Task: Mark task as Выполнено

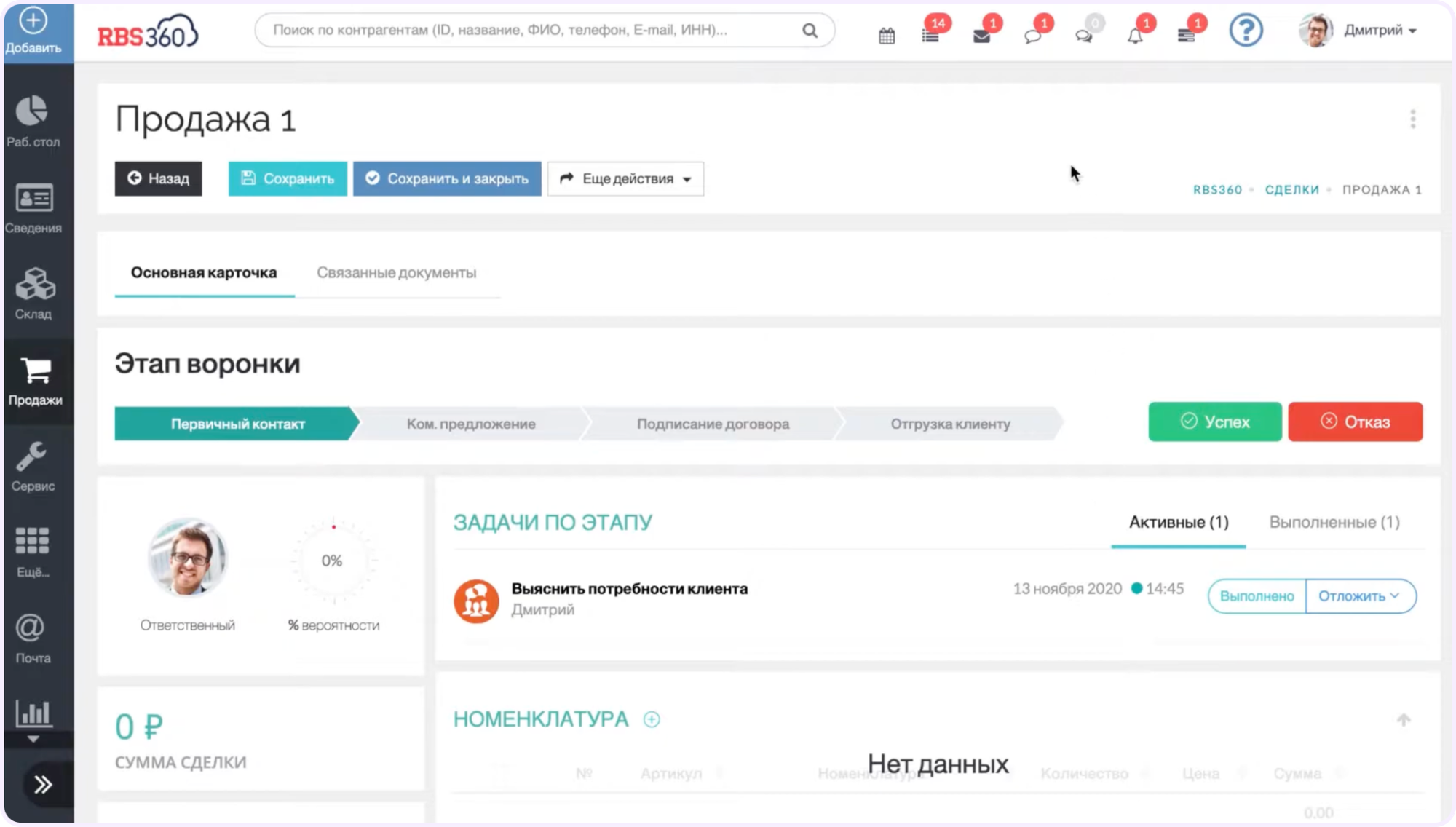Action: click(1257, 596)
